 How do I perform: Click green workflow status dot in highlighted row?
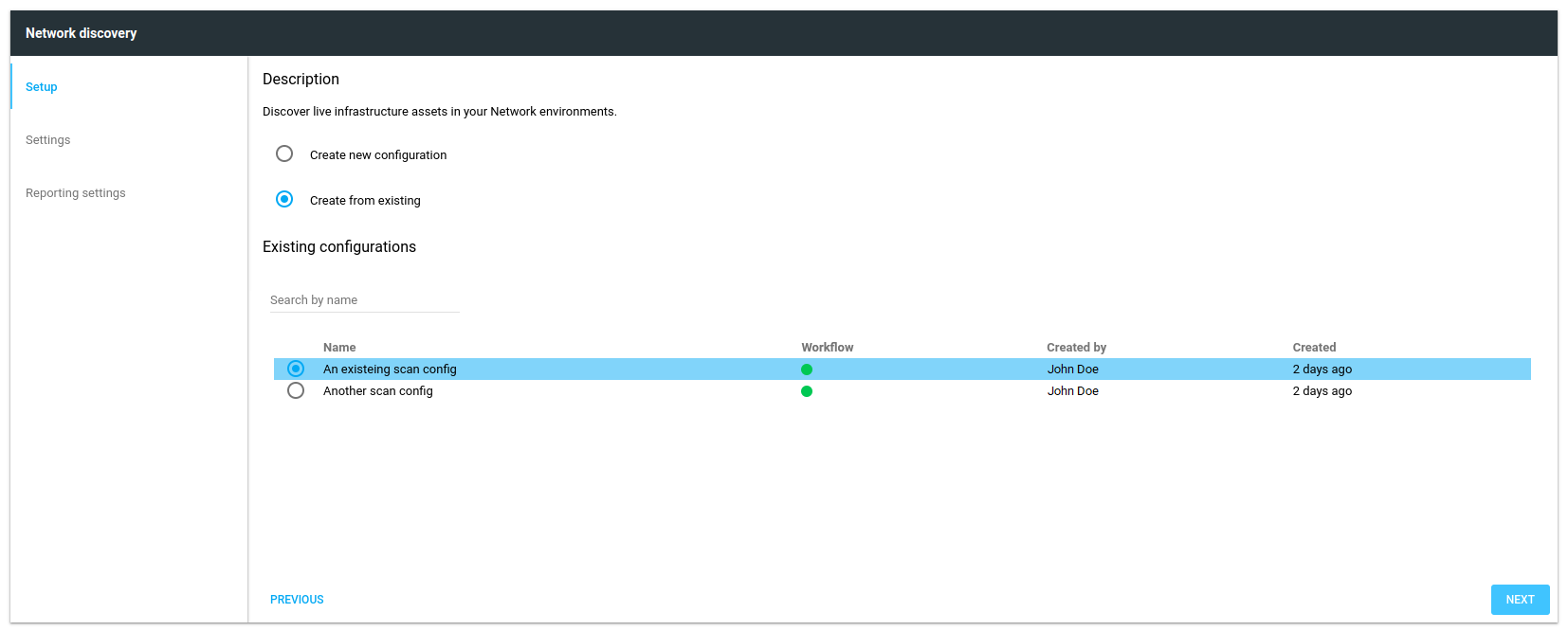click(x=807, y=370)
